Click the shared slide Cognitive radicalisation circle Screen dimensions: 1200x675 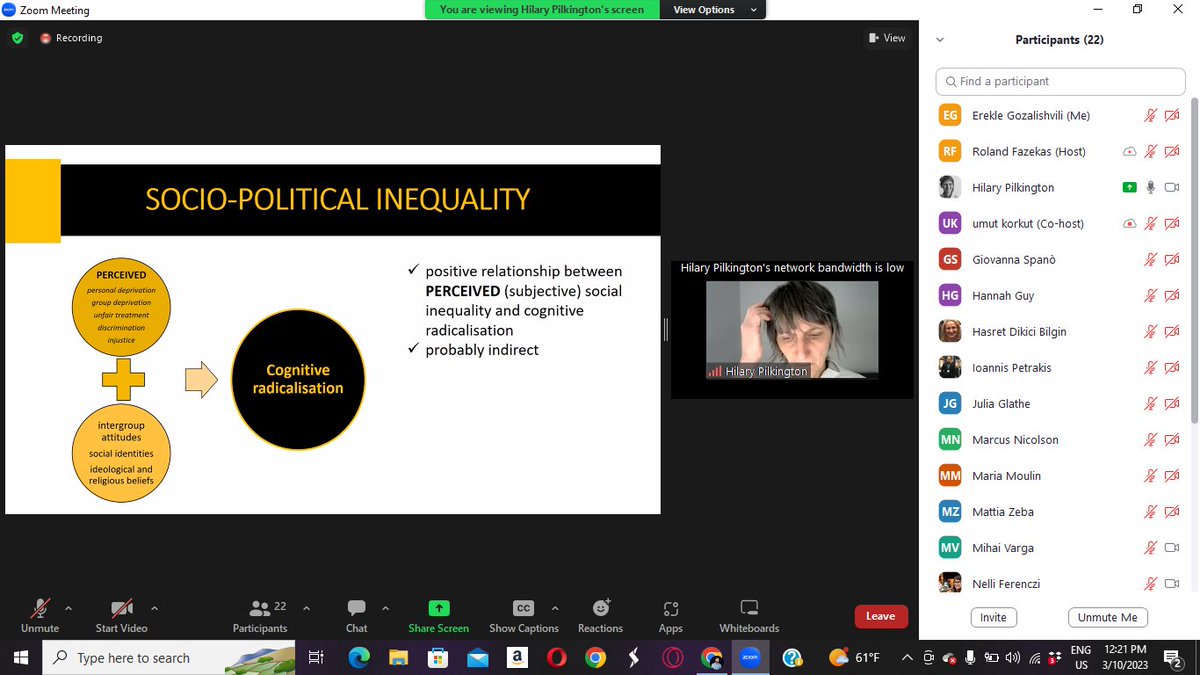pos(298,379)
